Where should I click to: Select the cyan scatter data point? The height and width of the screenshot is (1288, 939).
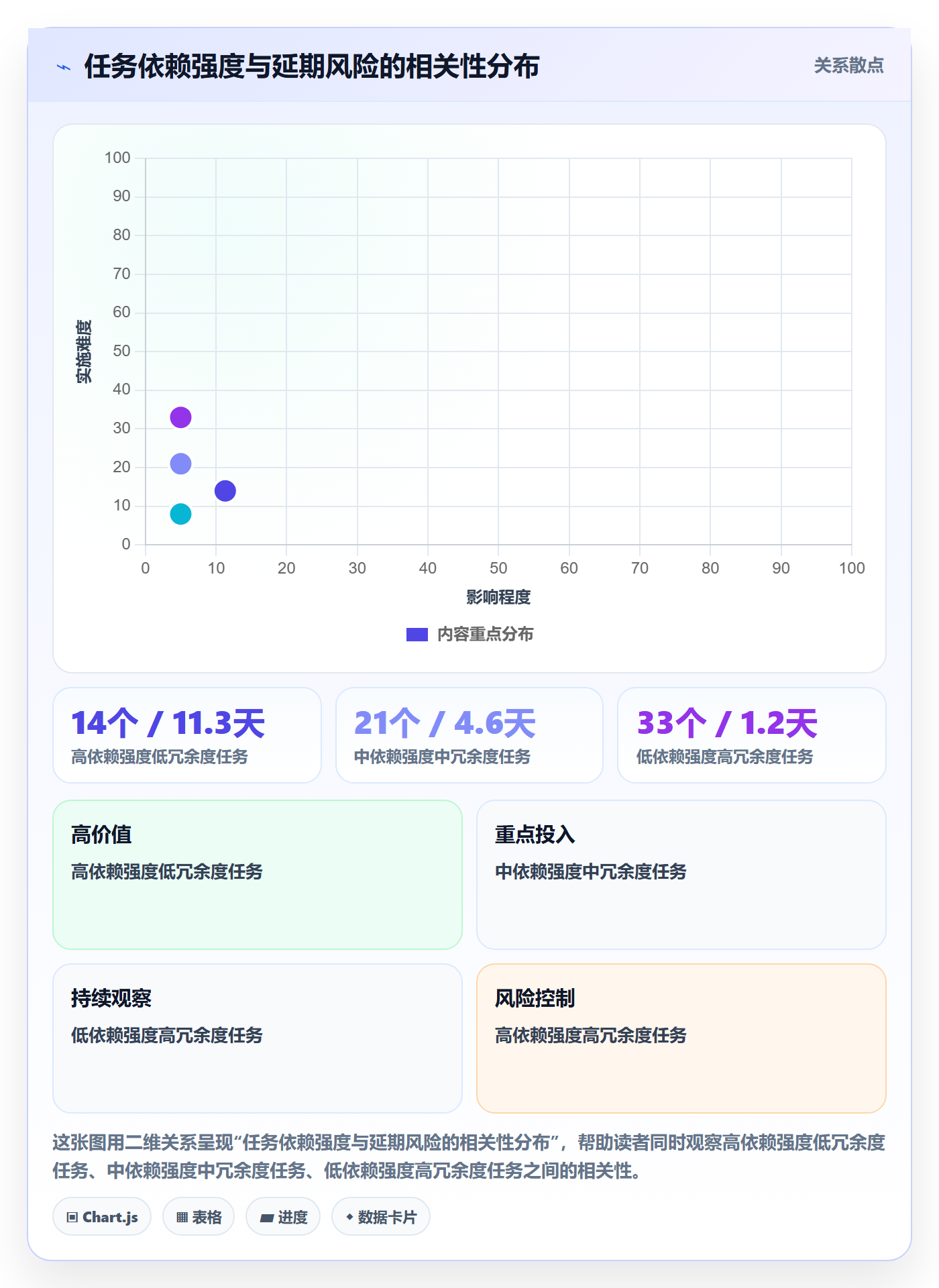[180, 514]
